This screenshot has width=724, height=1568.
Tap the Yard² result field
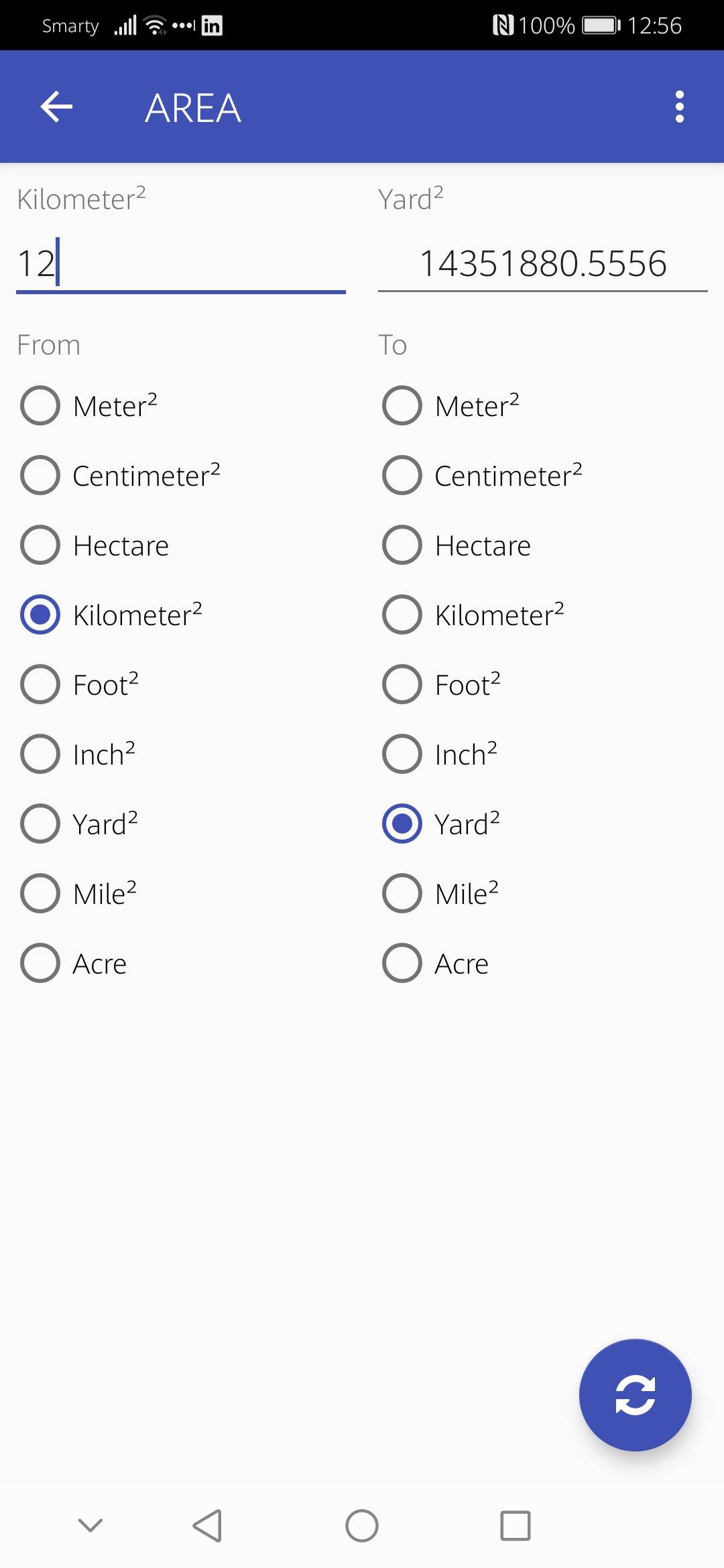(542, 263)
